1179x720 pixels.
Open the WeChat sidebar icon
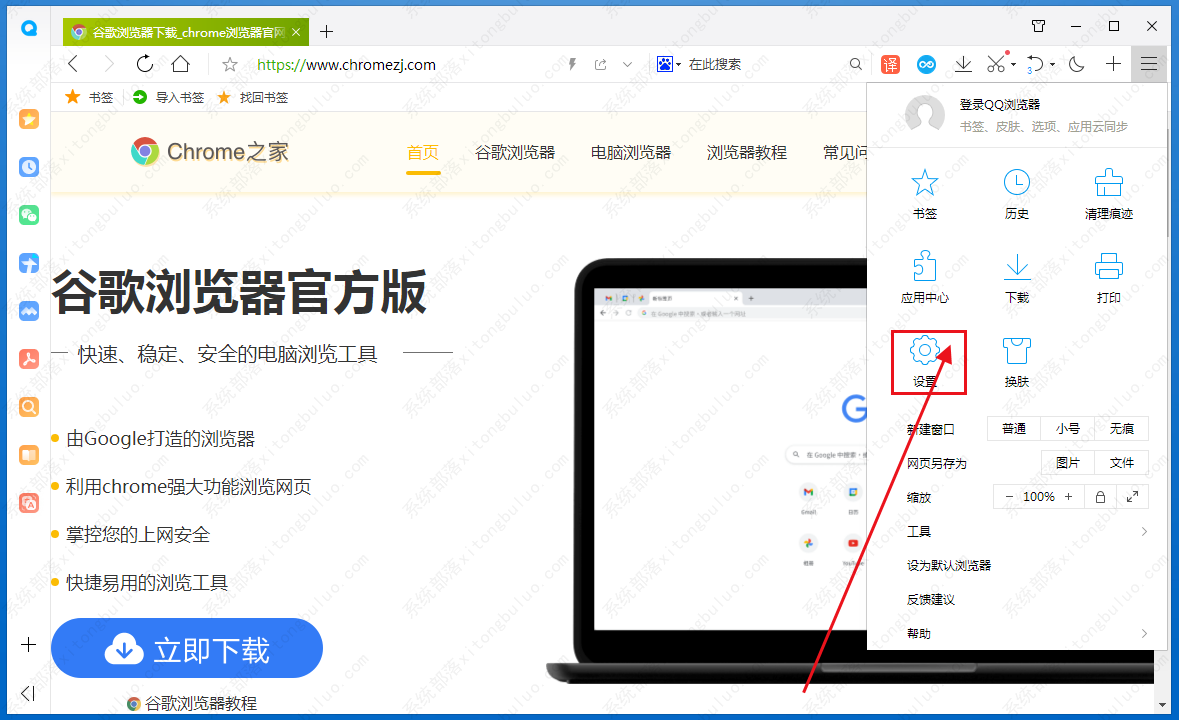pyautogui.click(x=29, y=216)
